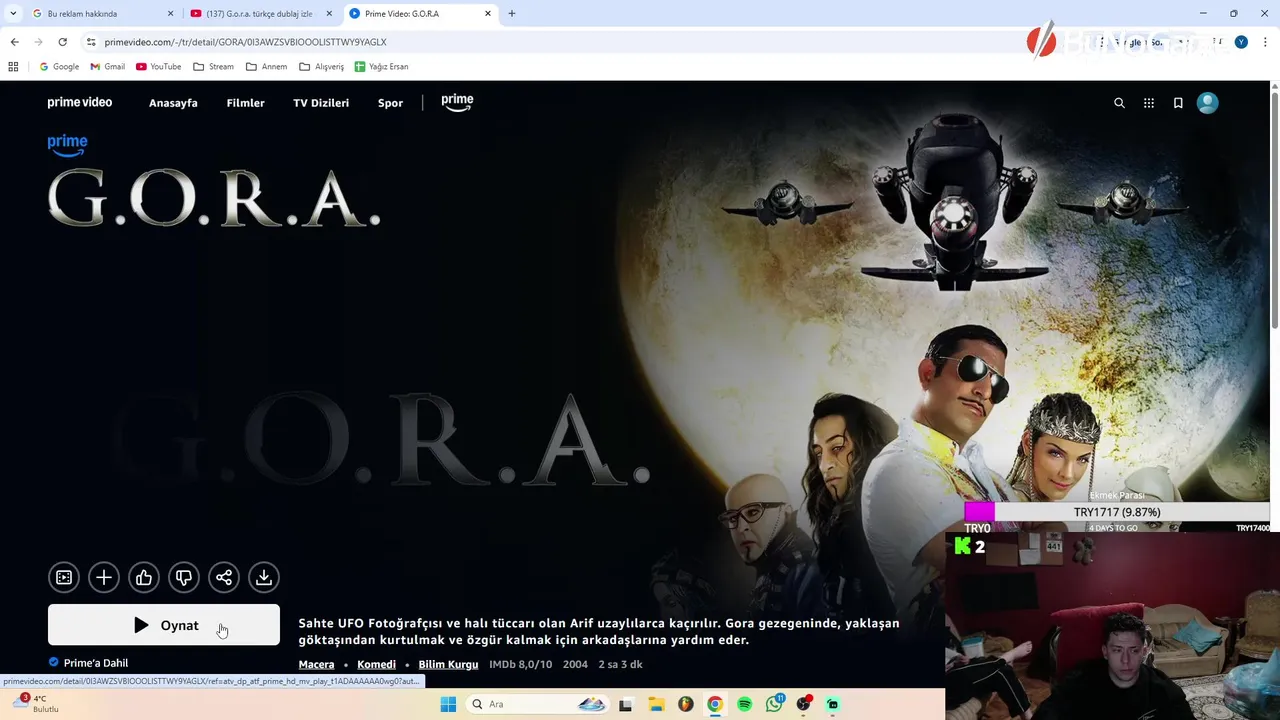
Task: Click the prime video logo
Action: 80,102
